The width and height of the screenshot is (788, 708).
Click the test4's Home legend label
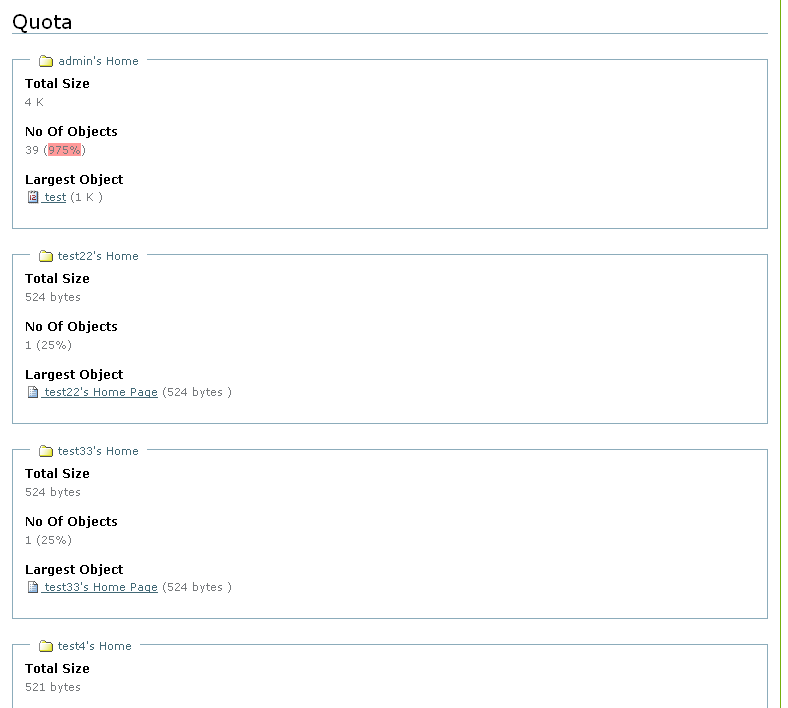click(94, 646)
